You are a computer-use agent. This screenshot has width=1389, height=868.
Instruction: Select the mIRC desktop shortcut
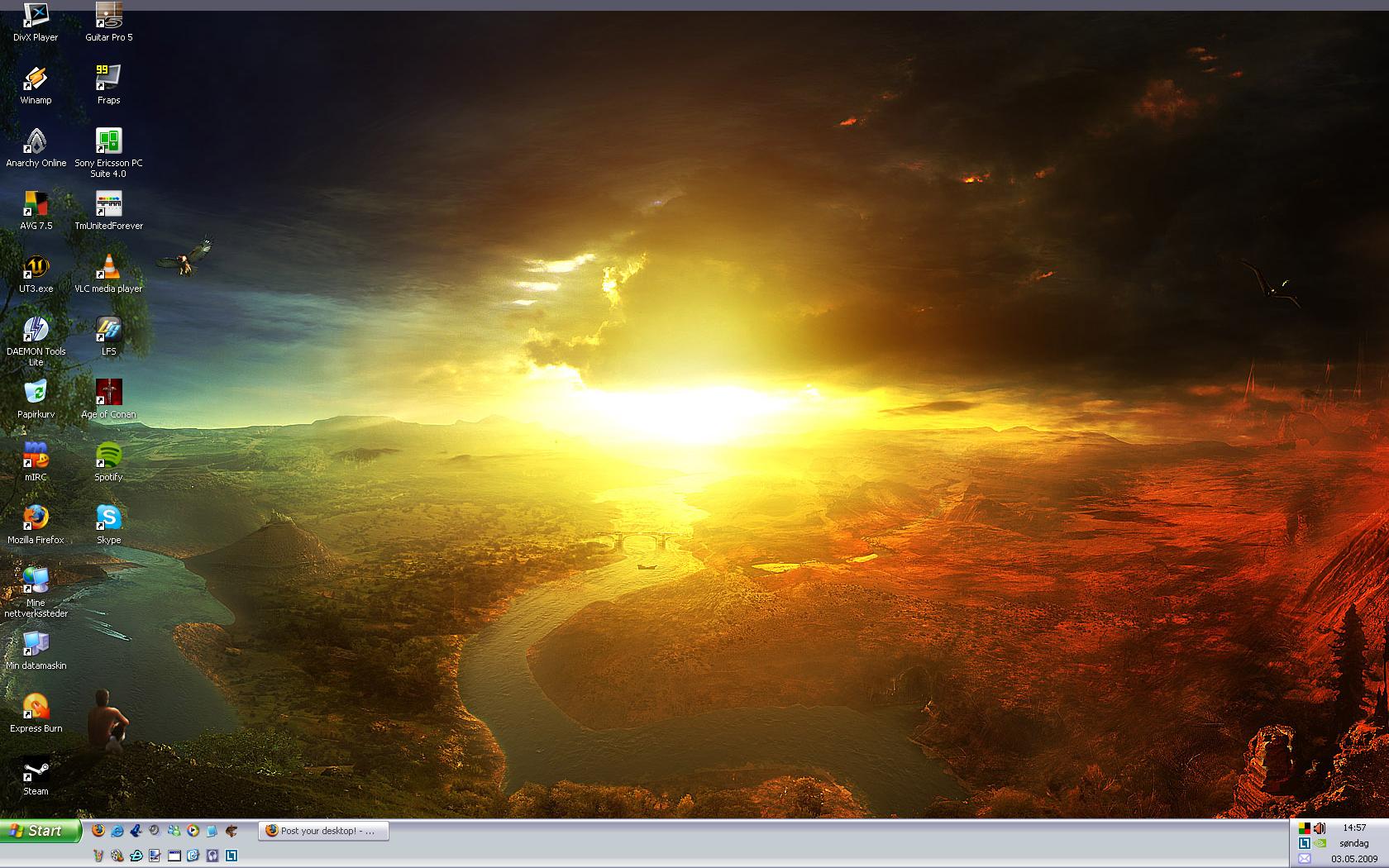click(36, 462)
